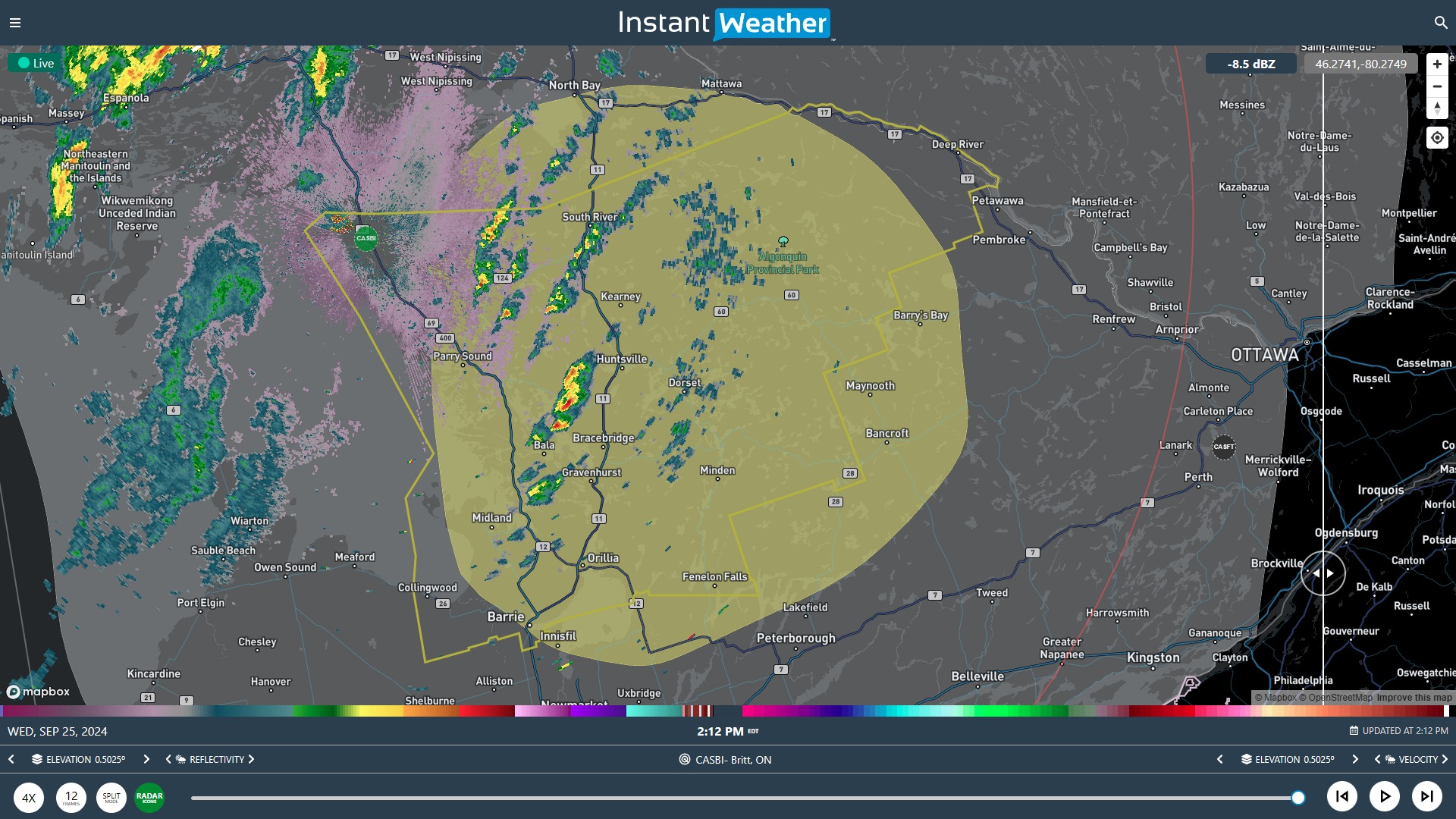
Task: Toggle the Live indicator
Action: [35, 63]
